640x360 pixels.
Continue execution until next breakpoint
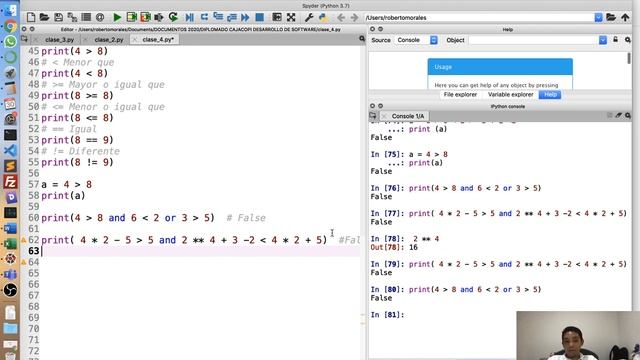[x=245, y=17]
